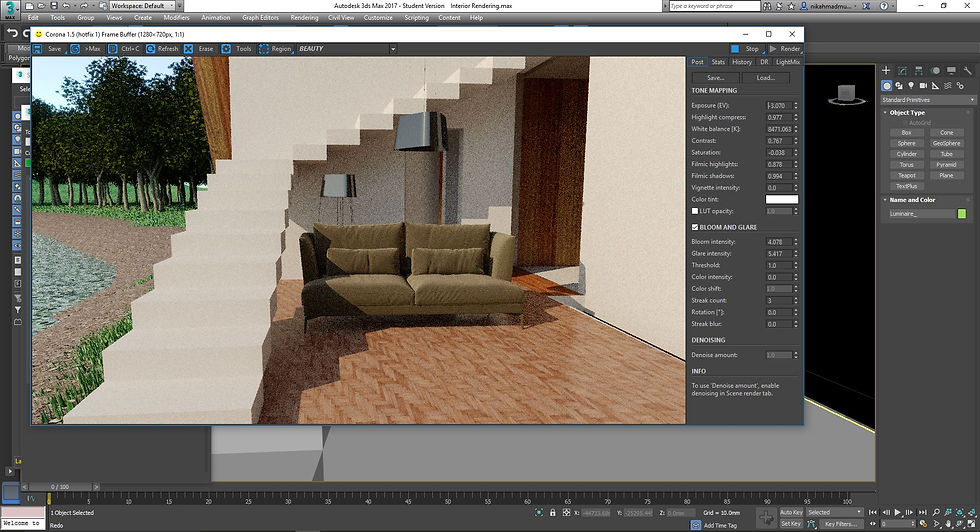Click the Erase icon in frame buffer toolbar
Viewport: 980px width, 532px height.
point(188,49)
